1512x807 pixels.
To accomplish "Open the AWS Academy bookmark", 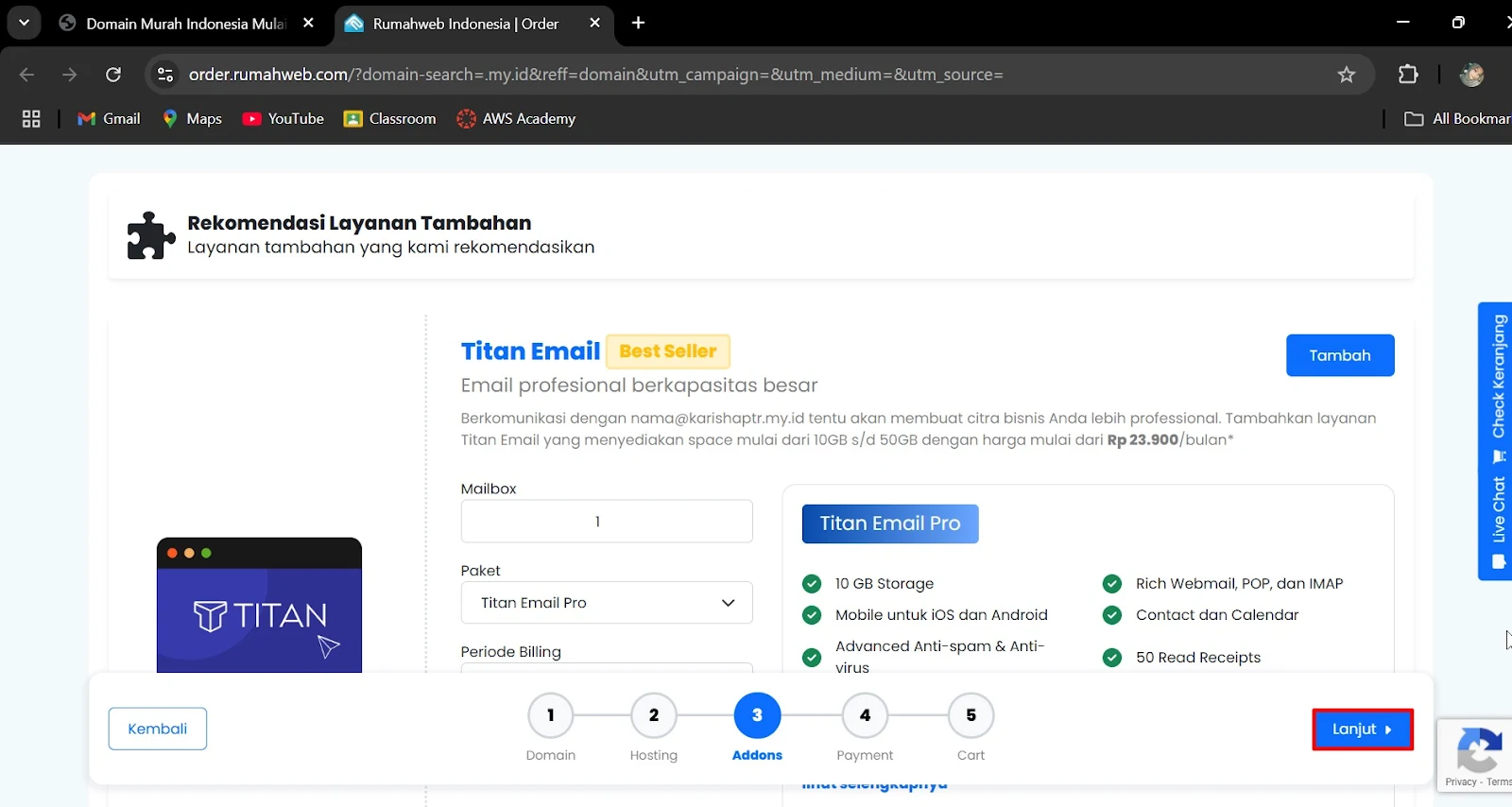I will pyautogui.click(x=516, y=119).
